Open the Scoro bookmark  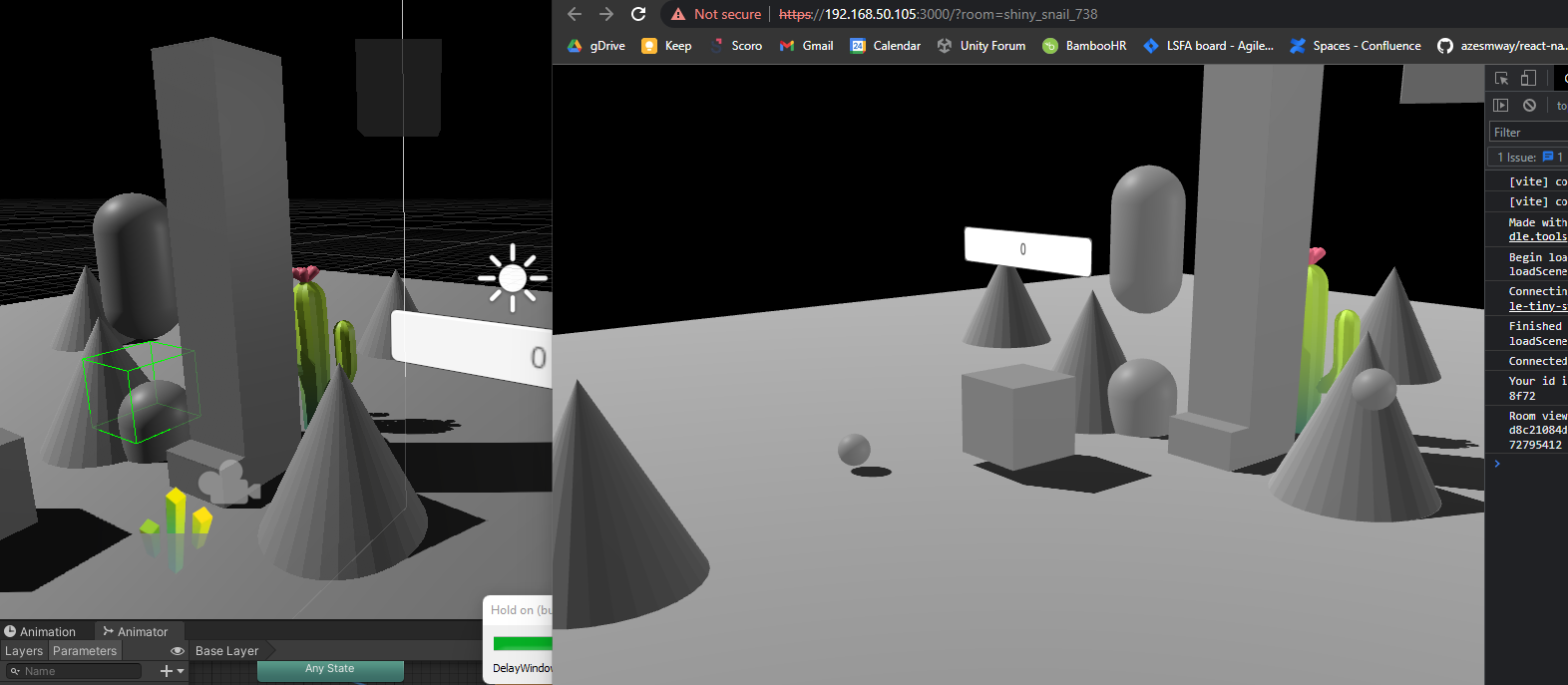tap(736, 46)
